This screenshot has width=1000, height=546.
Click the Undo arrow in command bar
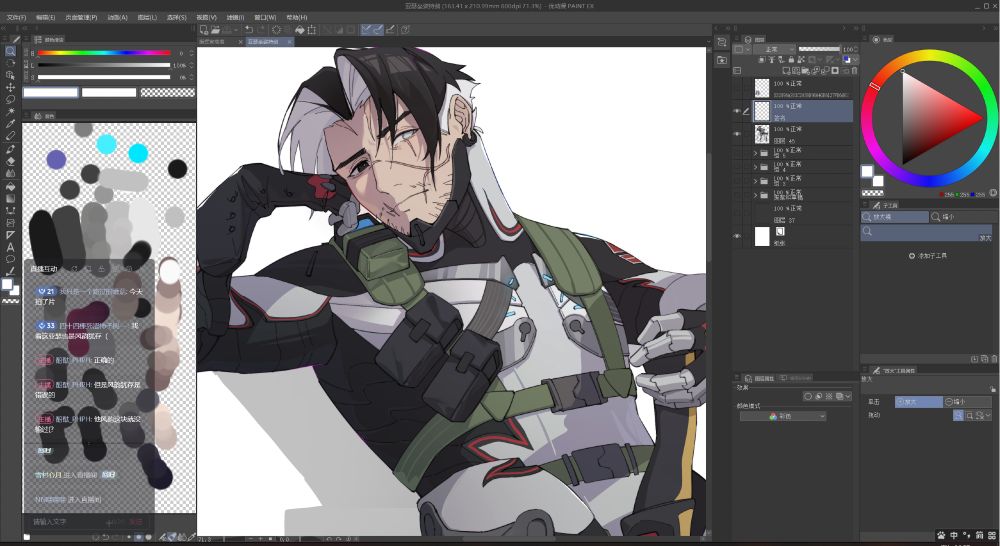click(249, 29)
